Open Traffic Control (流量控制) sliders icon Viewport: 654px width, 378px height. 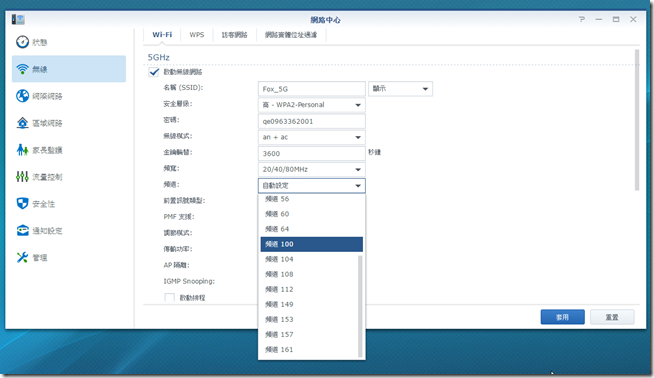(x=23, y=177)
